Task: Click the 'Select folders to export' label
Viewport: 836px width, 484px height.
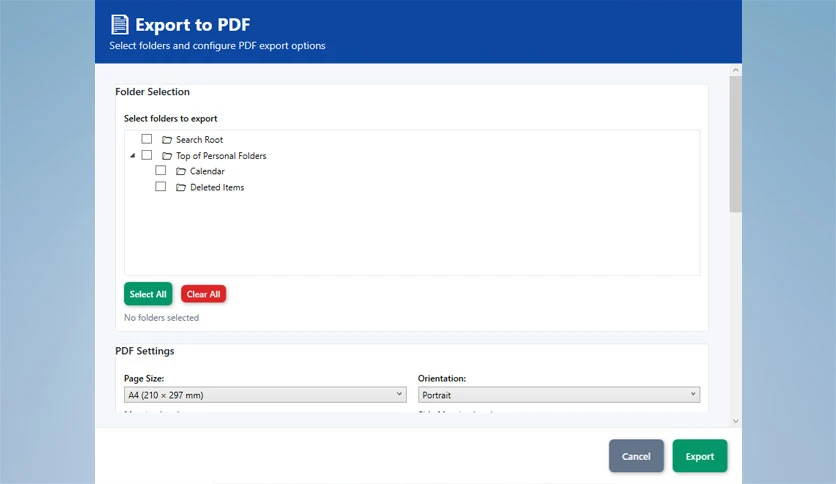Action: (171, 118)
